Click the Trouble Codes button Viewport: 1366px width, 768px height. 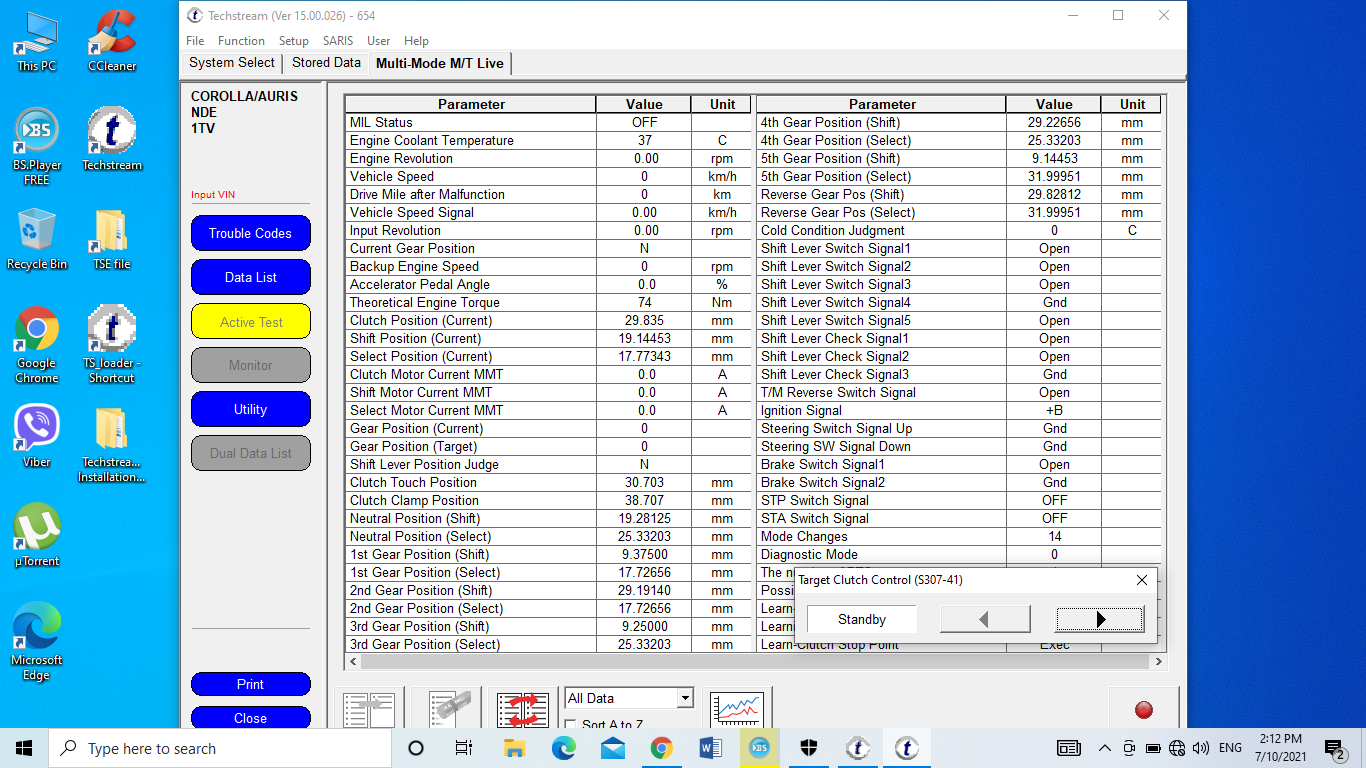tap(250, 233)
